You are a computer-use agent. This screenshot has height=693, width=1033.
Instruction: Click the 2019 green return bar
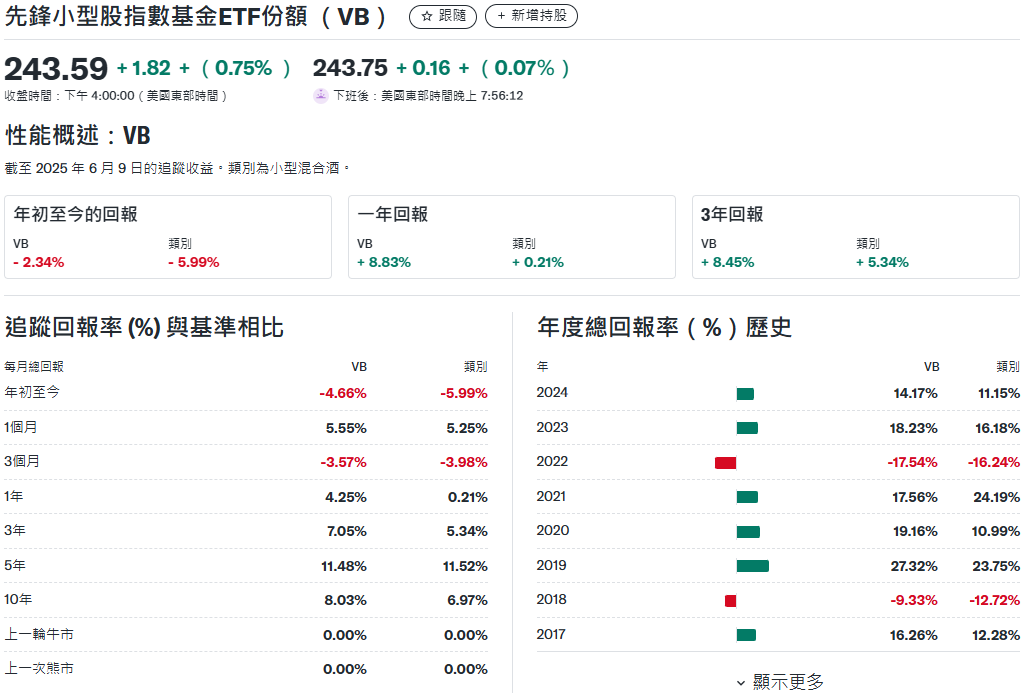tap(752, 566)
